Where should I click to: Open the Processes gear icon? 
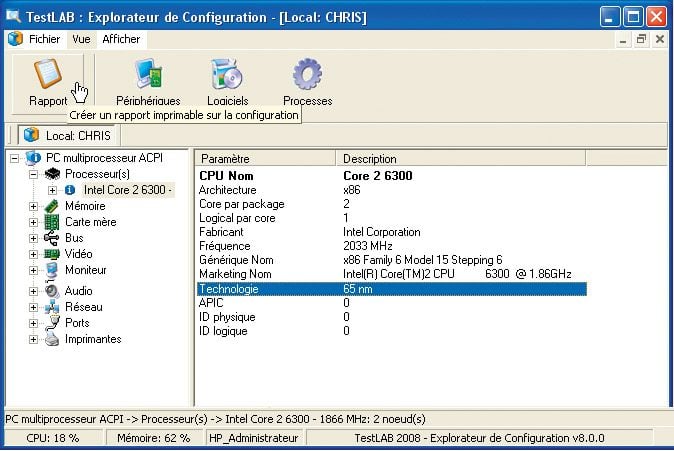point(307,74)
